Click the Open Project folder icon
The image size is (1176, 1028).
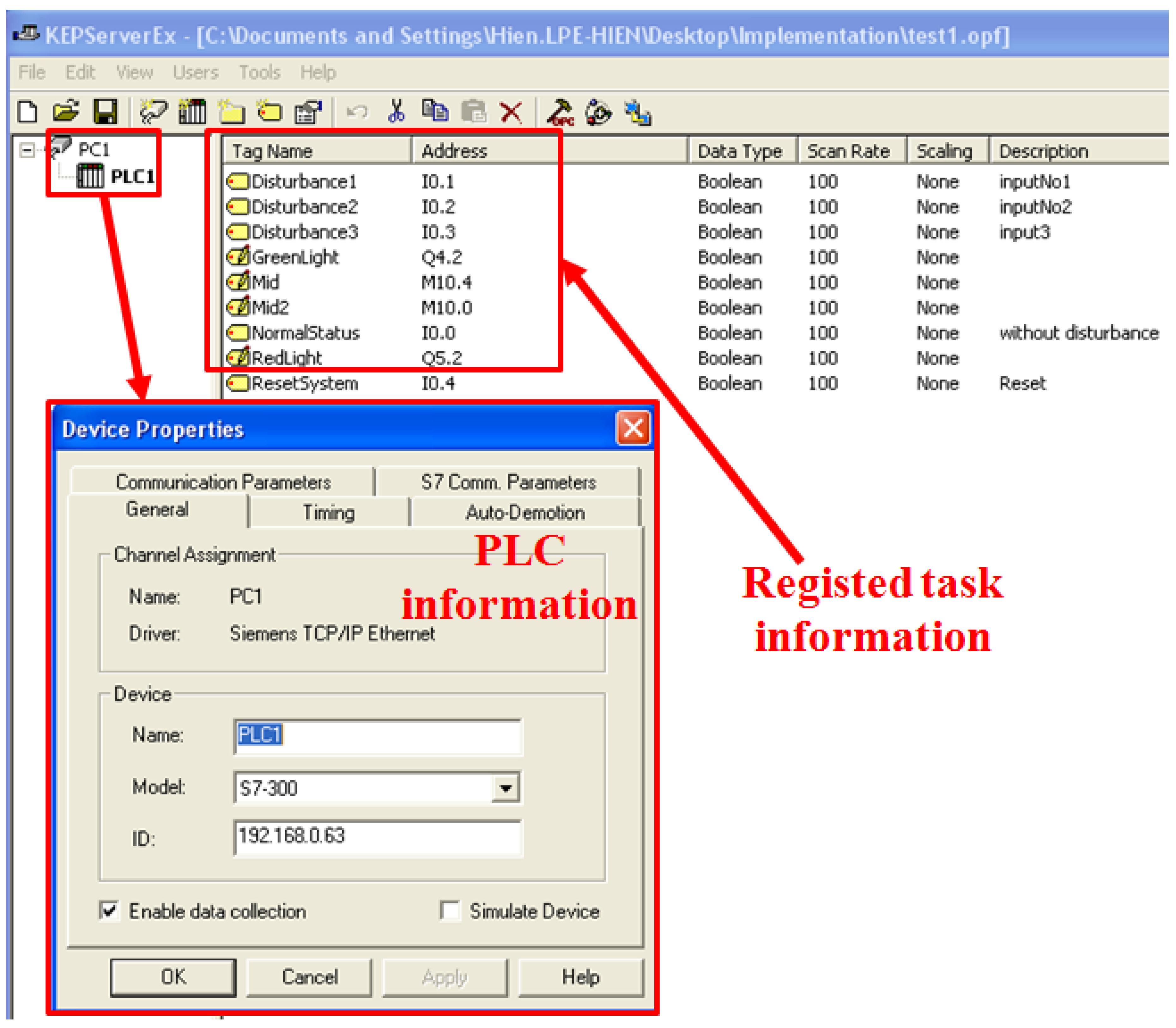(x=66, y=111)
